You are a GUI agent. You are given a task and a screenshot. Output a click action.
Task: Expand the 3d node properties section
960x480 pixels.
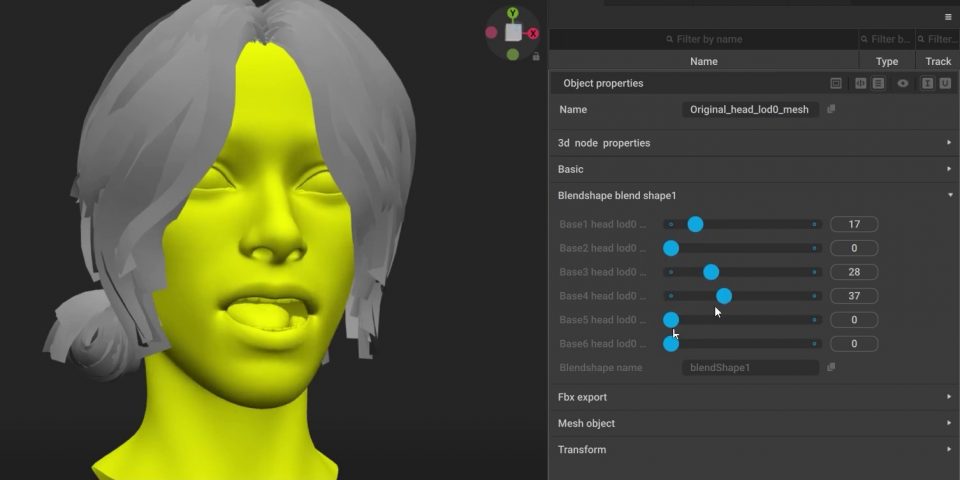(x=949, y=143)
